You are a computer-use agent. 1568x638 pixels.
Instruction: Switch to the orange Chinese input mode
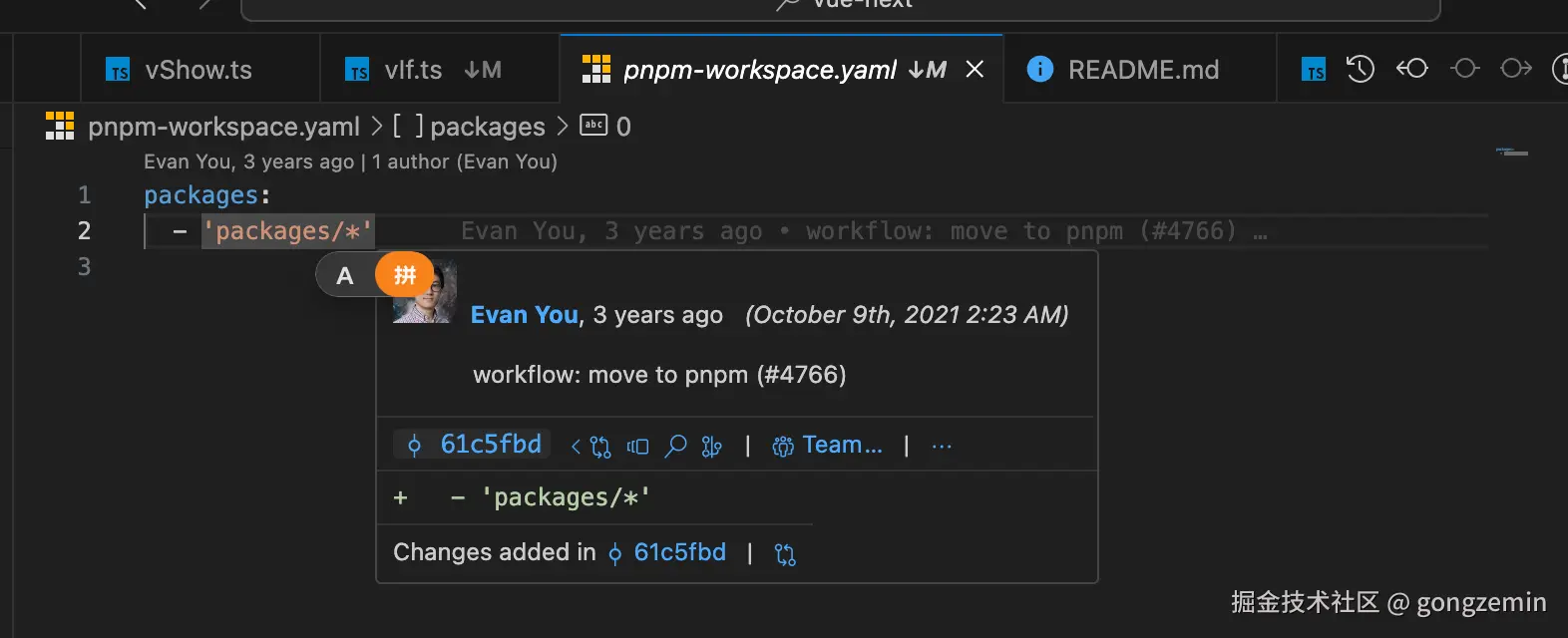[x=404, y=275]
